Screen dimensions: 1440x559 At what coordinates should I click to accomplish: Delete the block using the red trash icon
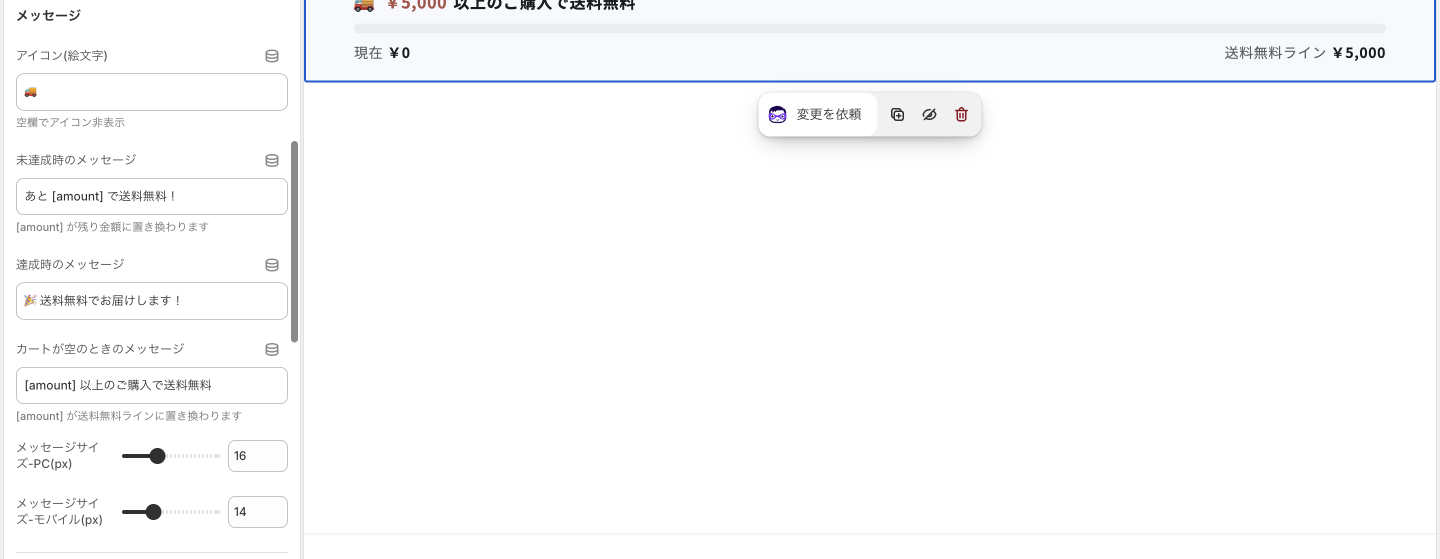point(961,115)
